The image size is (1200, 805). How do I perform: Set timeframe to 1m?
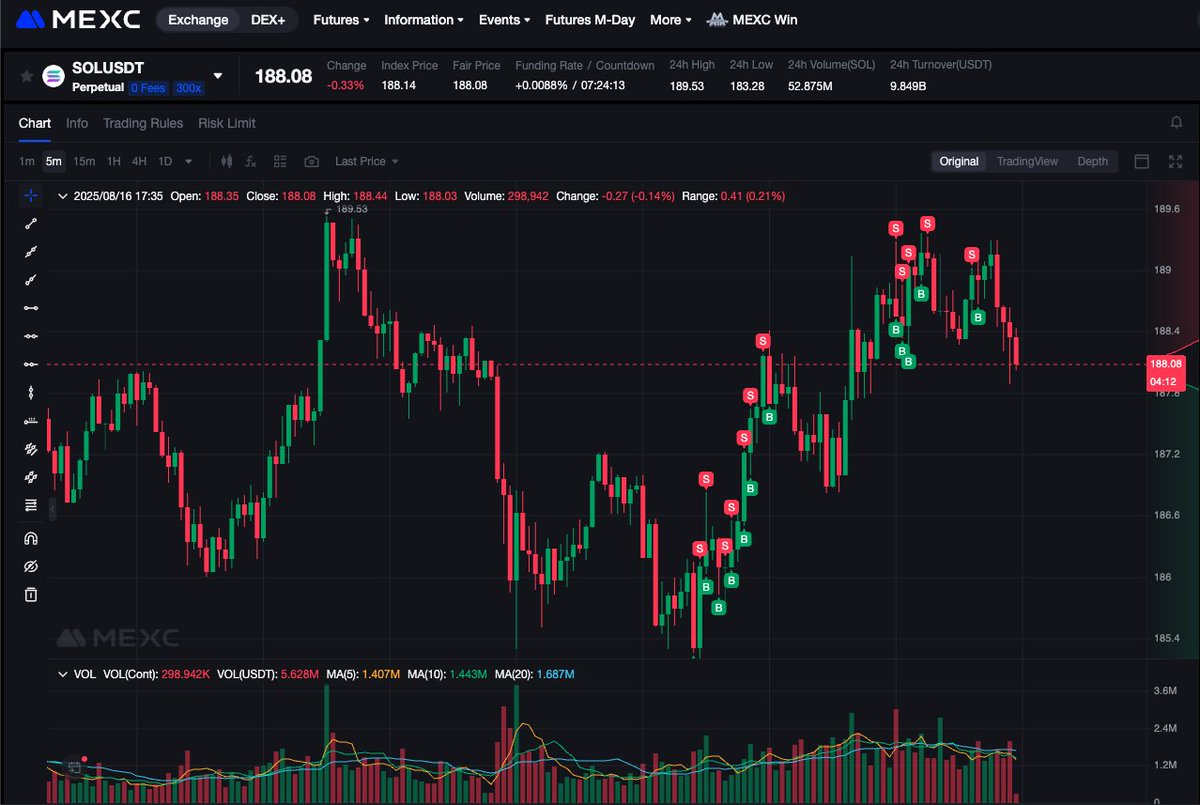tap(27, 161)
